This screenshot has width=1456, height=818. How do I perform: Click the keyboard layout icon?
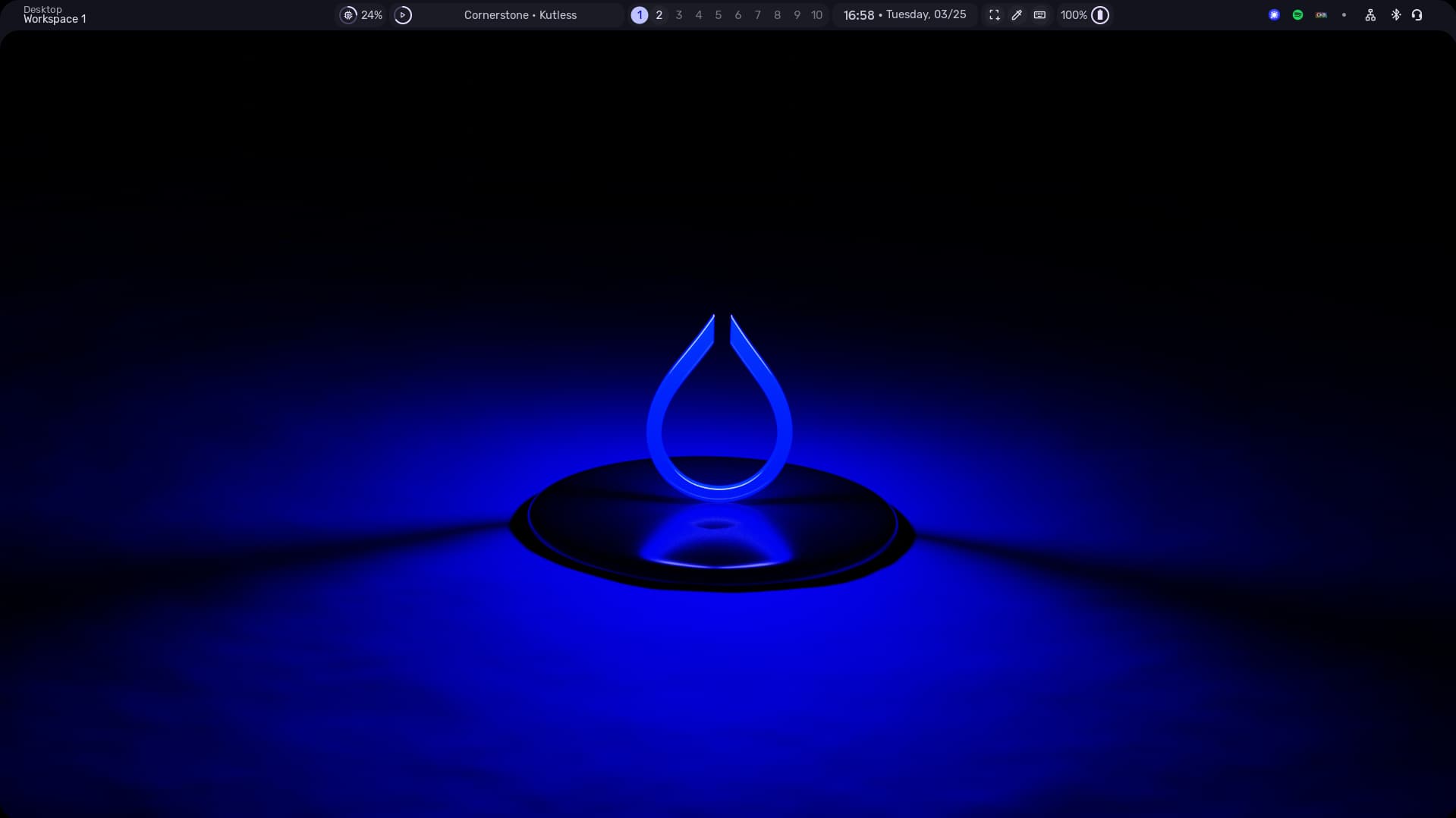click(1039, 14)
